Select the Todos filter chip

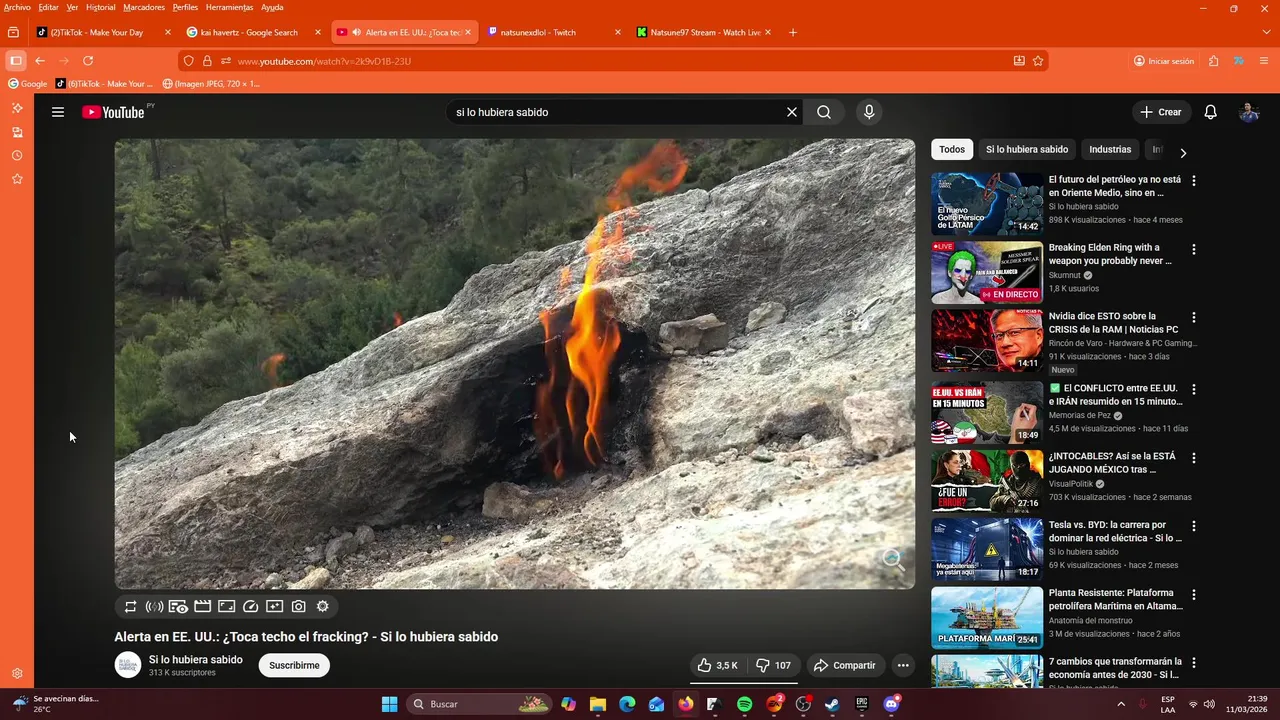[x=952, y=149]
